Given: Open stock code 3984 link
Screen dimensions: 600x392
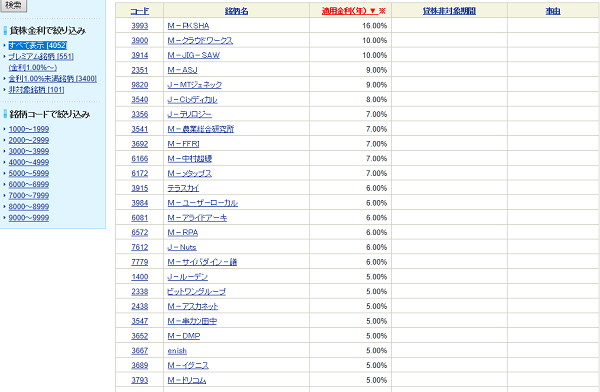Looking at the screenshot, I should tap(140, 203).
